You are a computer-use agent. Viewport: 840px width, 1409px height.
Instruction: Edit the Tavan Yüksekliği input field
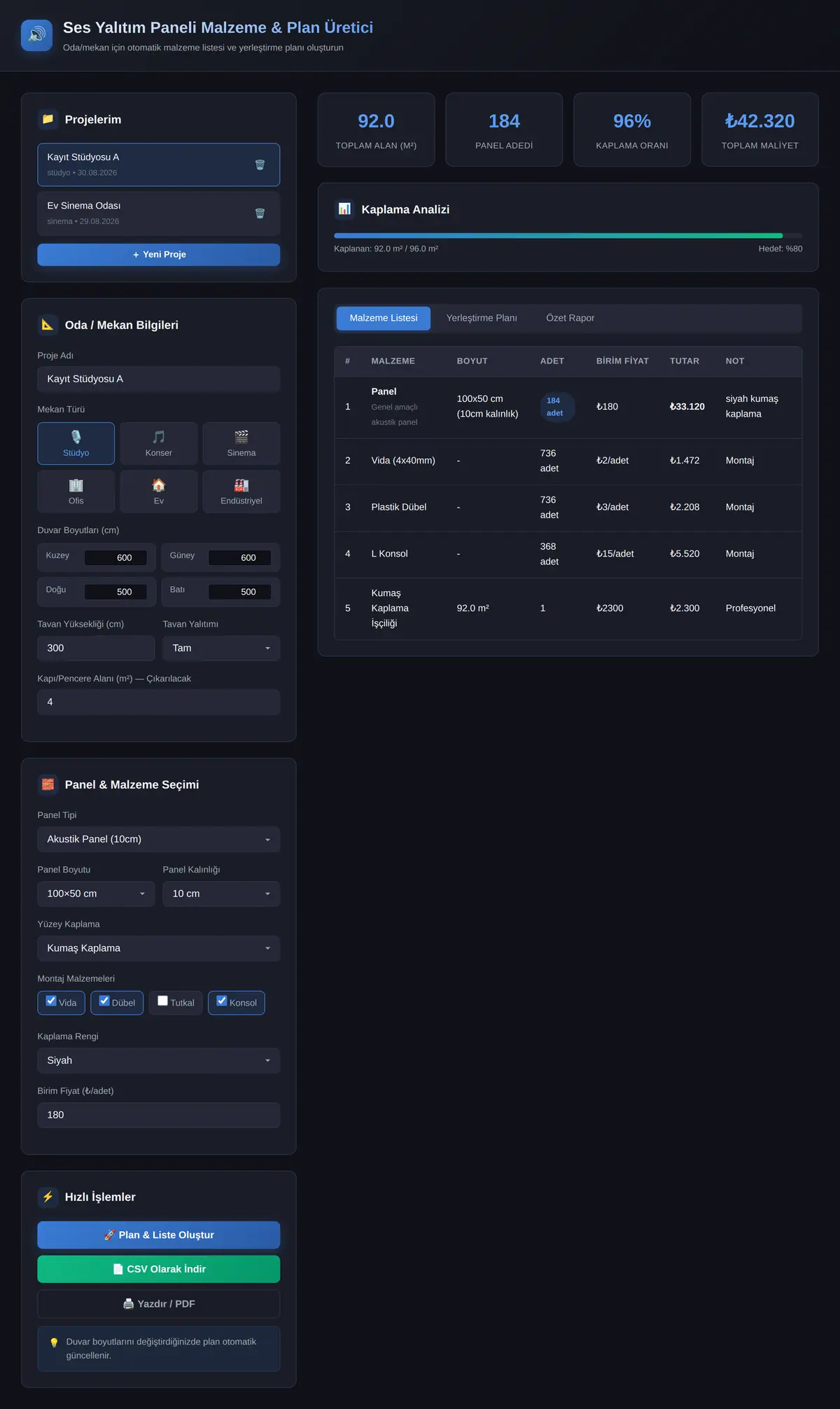96,648
